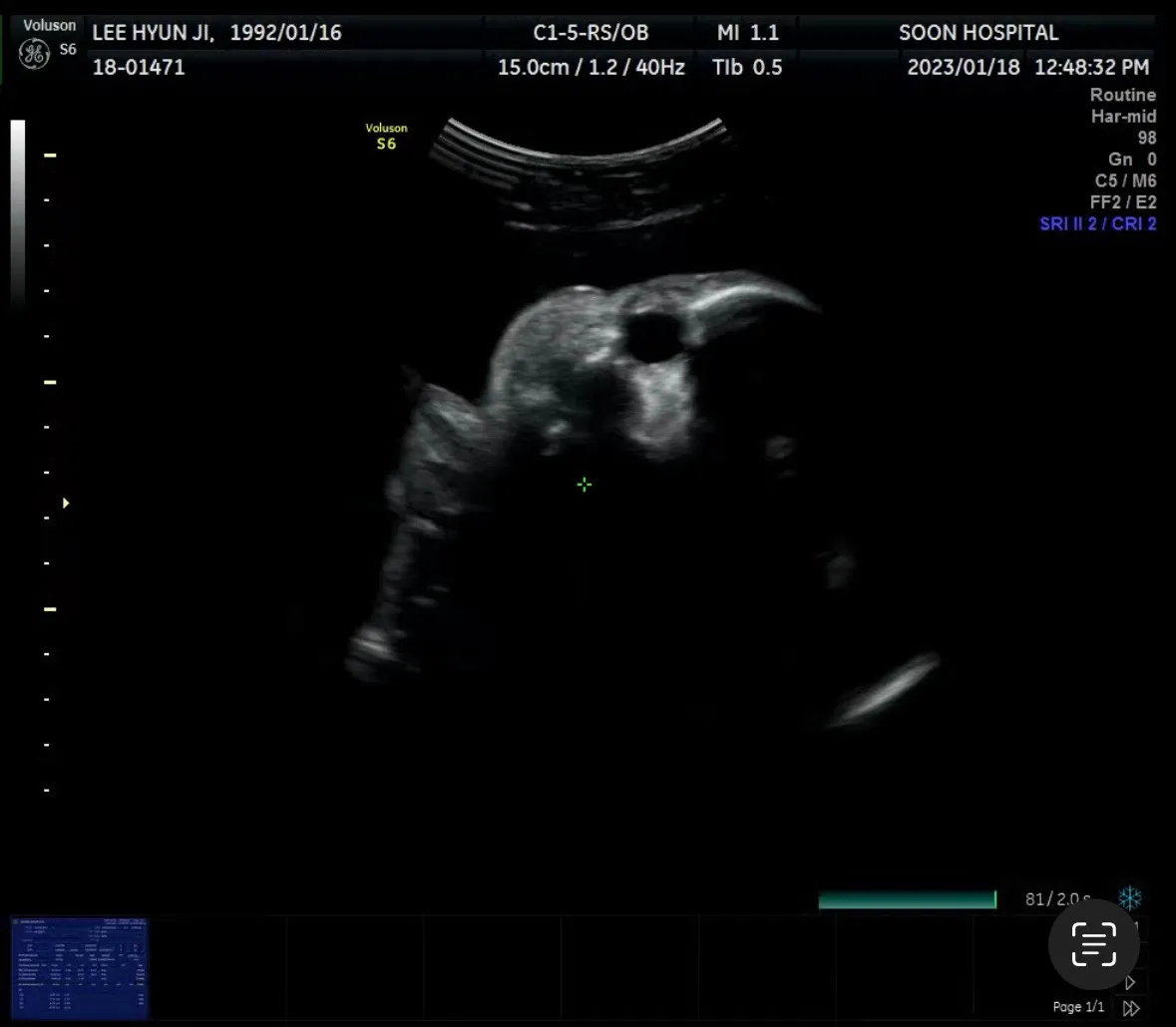This screenshot has height=1027, width=1176.
Task: Click the fast-forward next page arrows
Action: [1131, 1008]
